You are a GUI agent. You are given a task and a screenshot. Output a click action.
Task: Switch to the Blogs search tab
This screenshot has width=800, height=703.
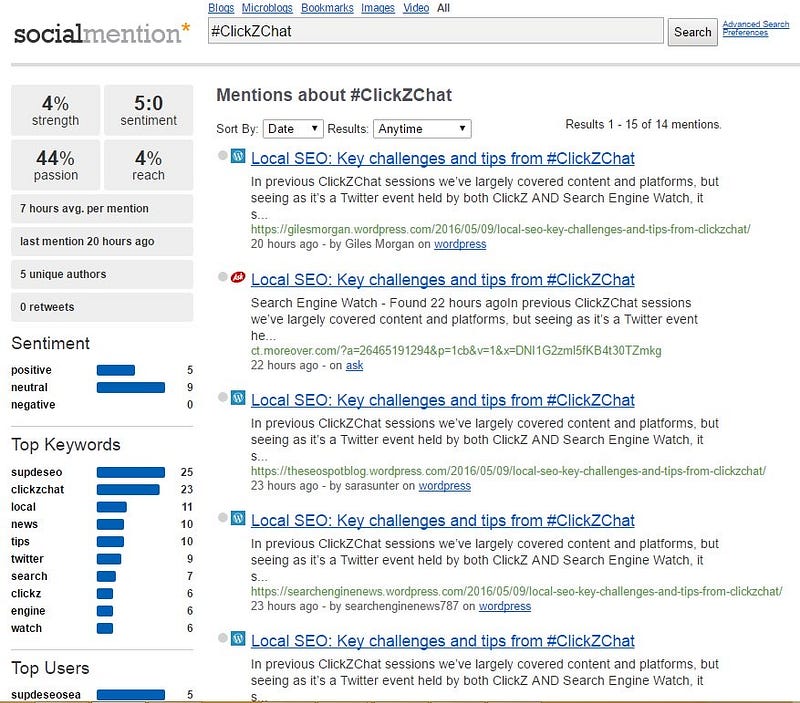pos(221,8)
